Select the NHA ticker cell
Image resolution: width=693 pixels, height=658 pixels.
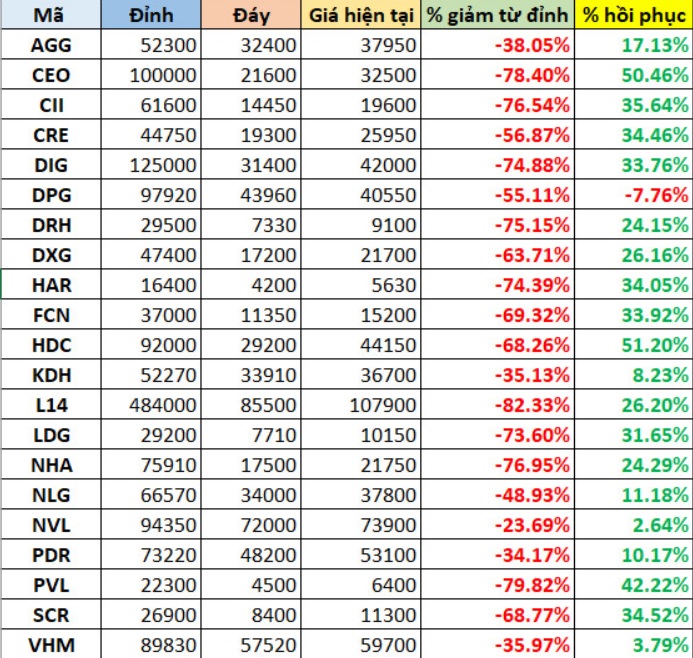coord(51,465)
